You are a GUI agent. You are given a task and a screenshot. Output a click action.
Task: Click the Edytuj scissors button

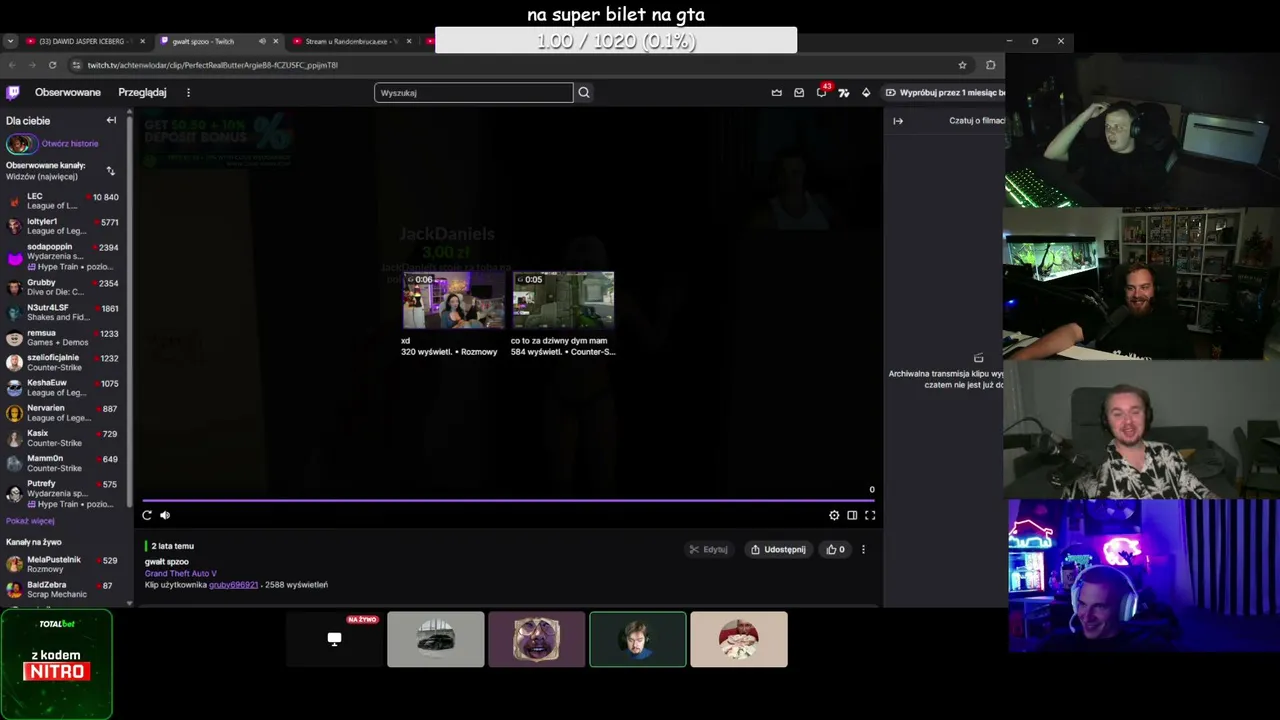708,549
